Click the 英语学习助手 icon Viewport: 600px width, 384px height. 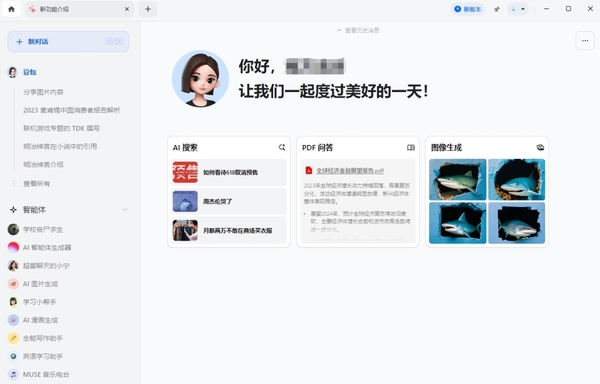pyautogui.click(x=13, y=356)
